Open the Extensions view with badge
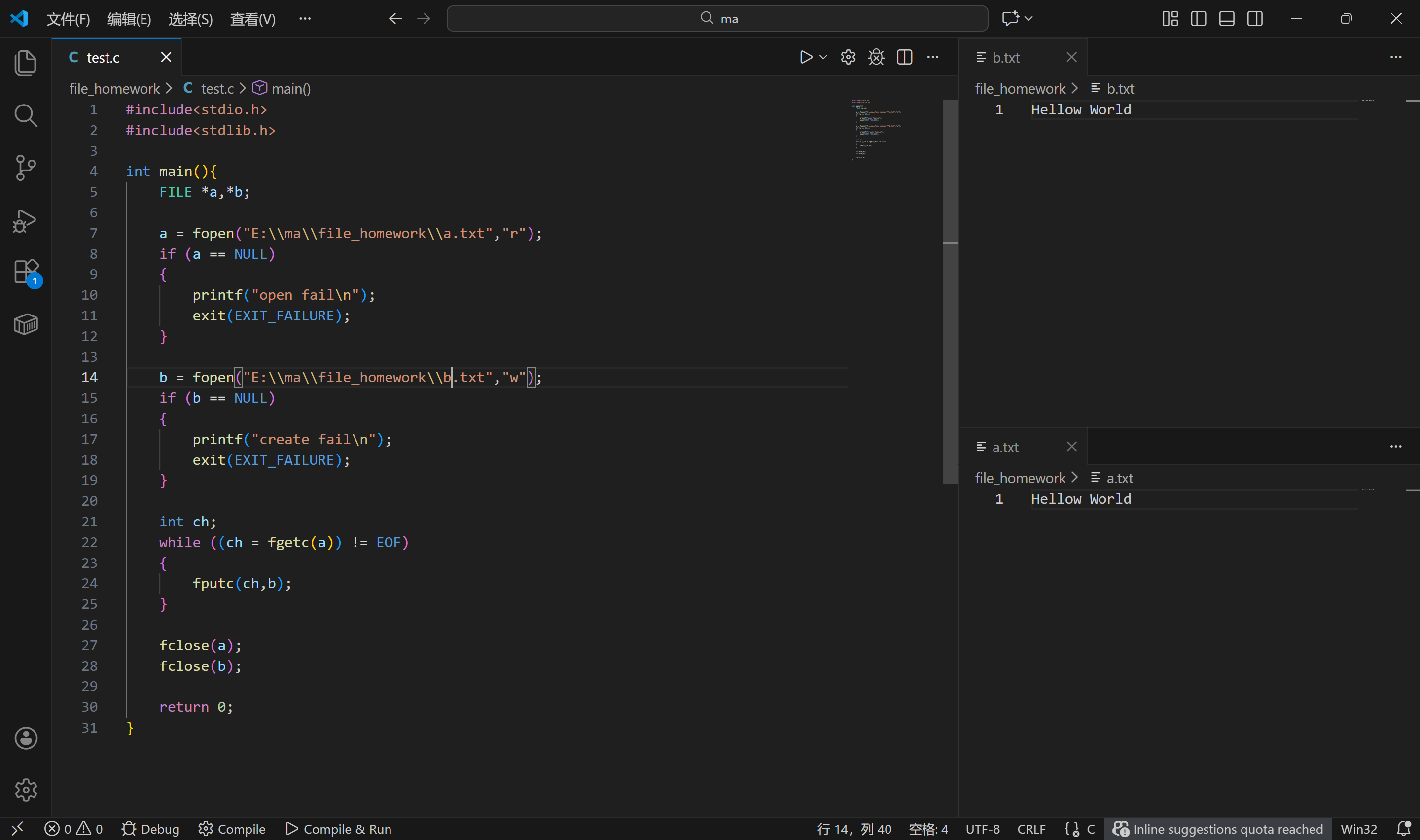This screenshot has height=840, width=1420. click(26, 272)
